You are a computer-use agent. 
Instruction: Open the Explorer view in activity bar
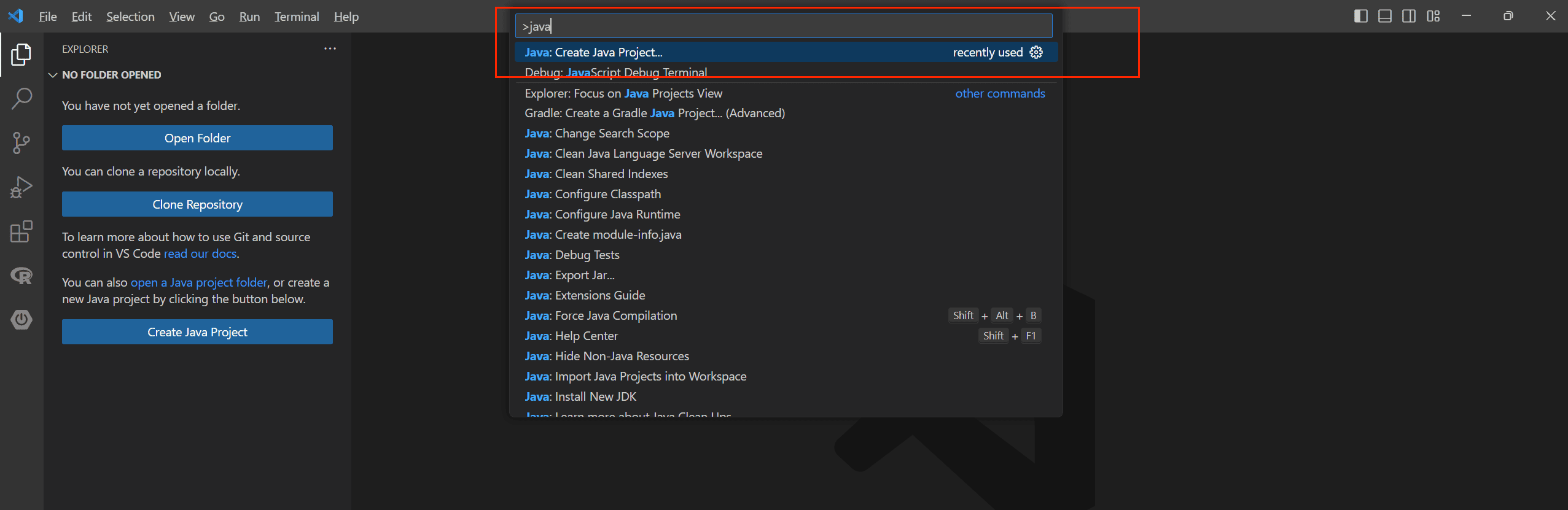(x=21, y=55)
